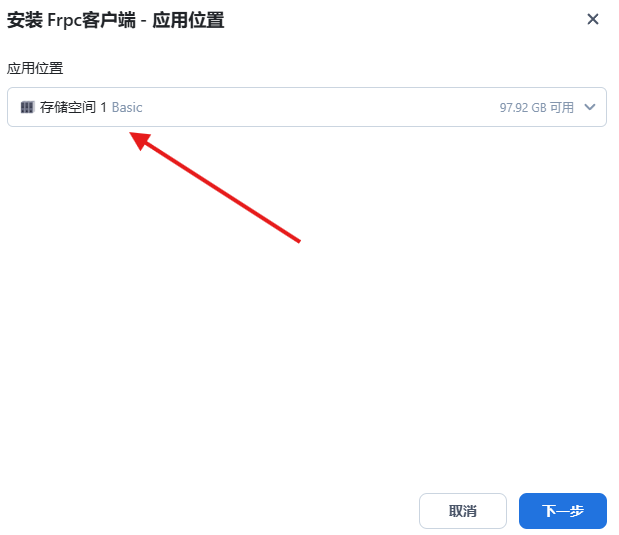619x535 pixels.
Task: Open the 存储空间 1 location selector
Action: click(x=307, y=107)
